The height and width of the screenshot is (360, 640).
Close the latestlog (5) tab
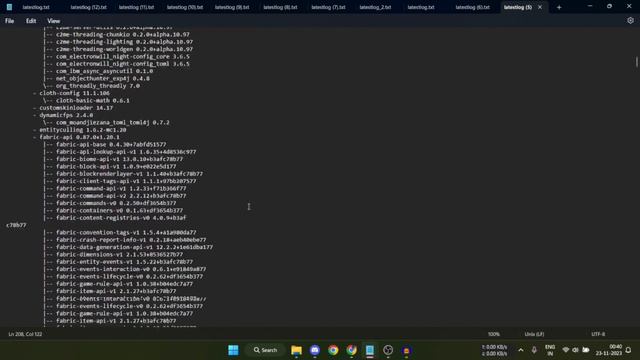point(540,7)
